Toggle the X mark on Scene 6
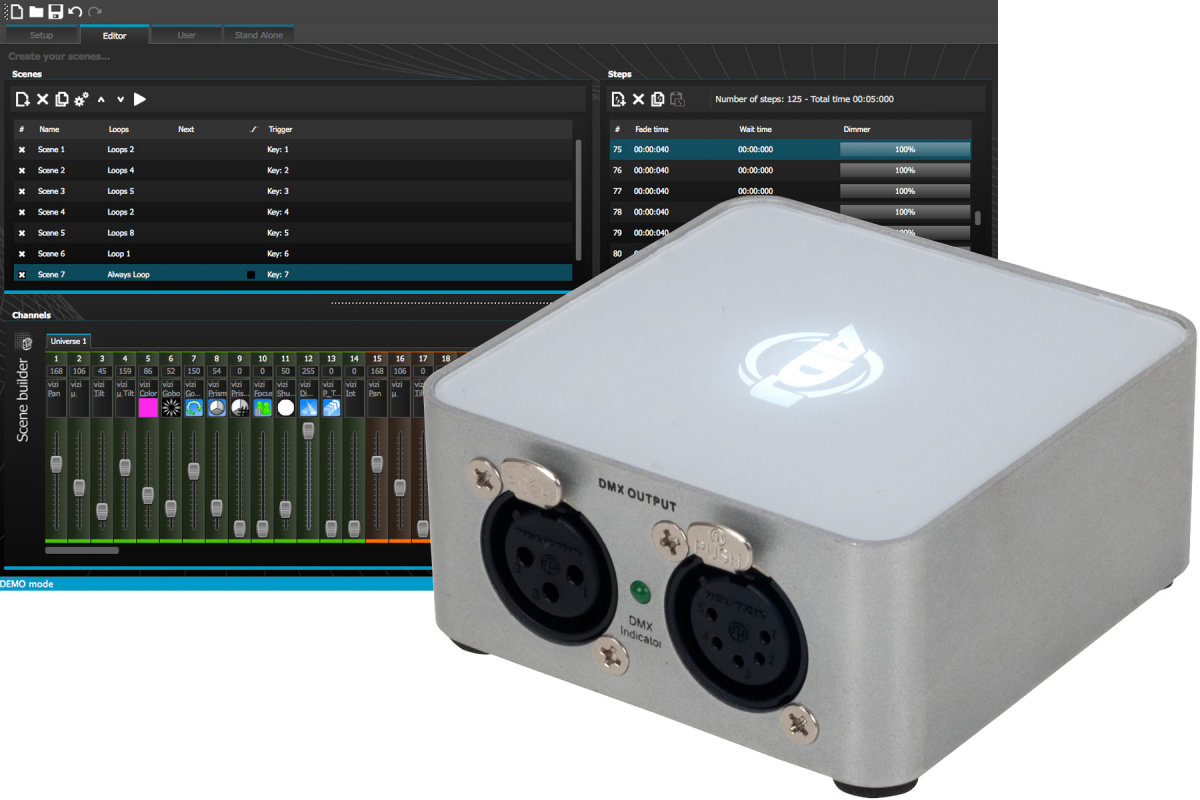The height and width of the screenshot is (800, 1200). coord(22,254)
